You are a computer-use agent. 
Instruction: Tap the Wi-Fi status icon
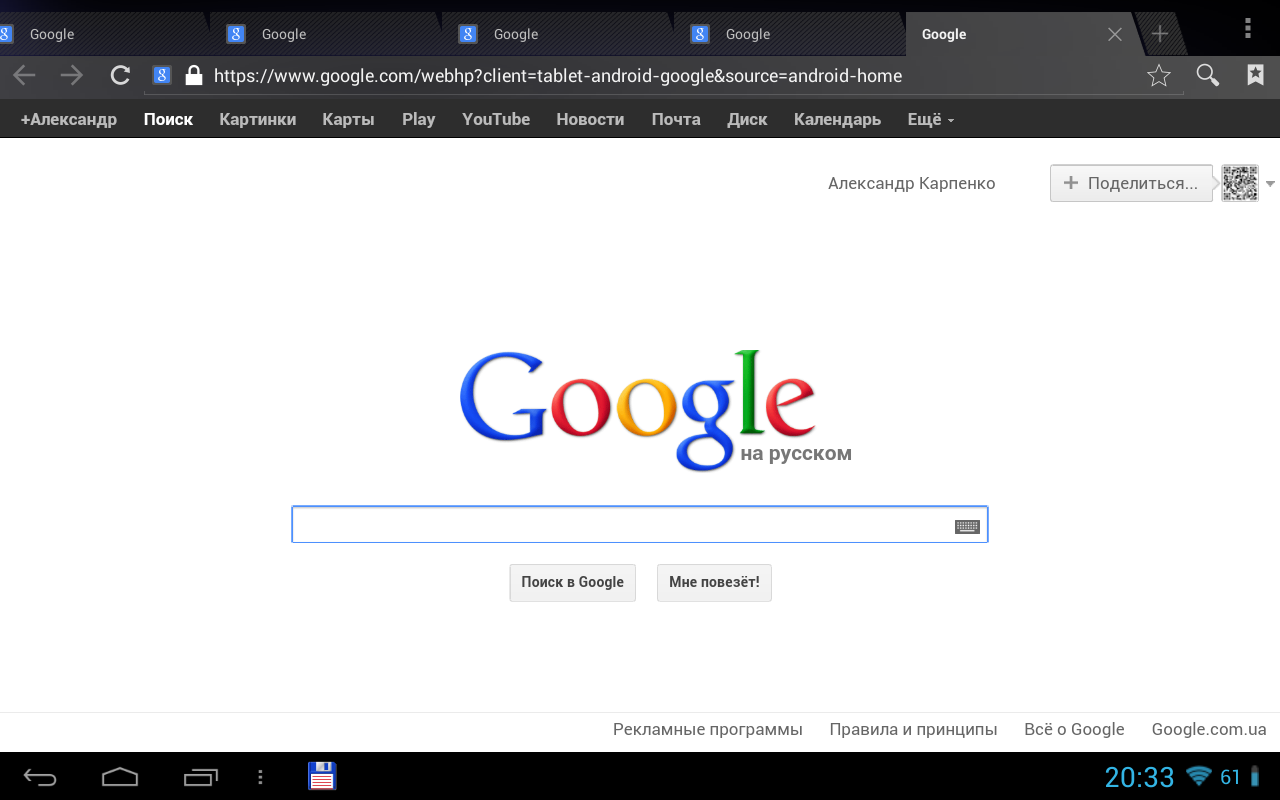coord(1198,776)
